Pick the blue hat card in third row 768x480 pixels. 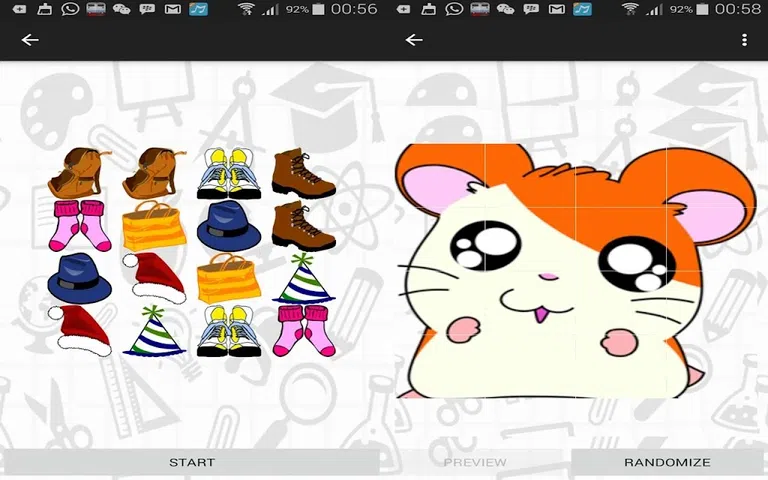tap(80, 278)
